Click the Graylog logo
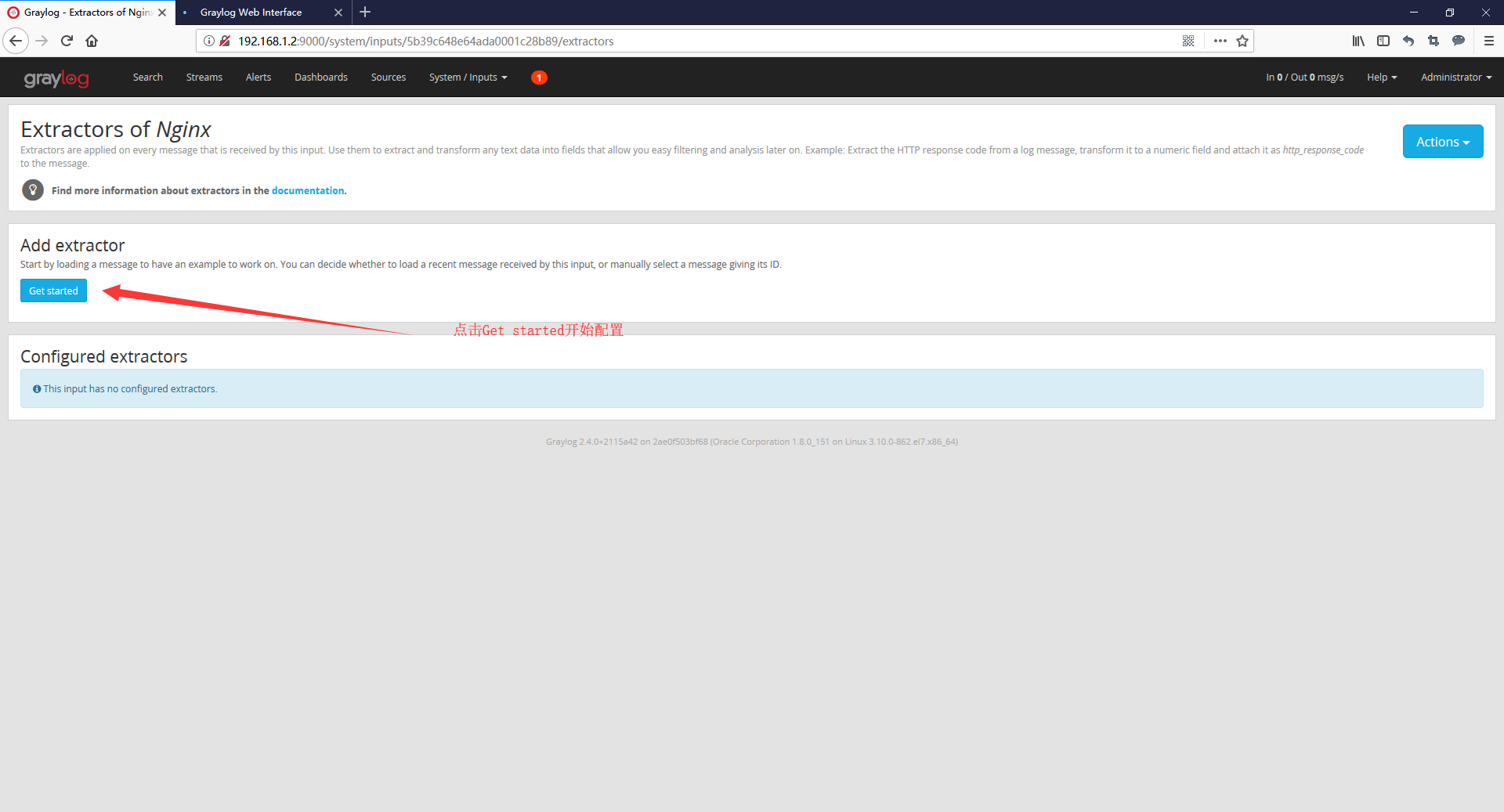The height and width of the screenshot is (812, 1504). (56, 78)
